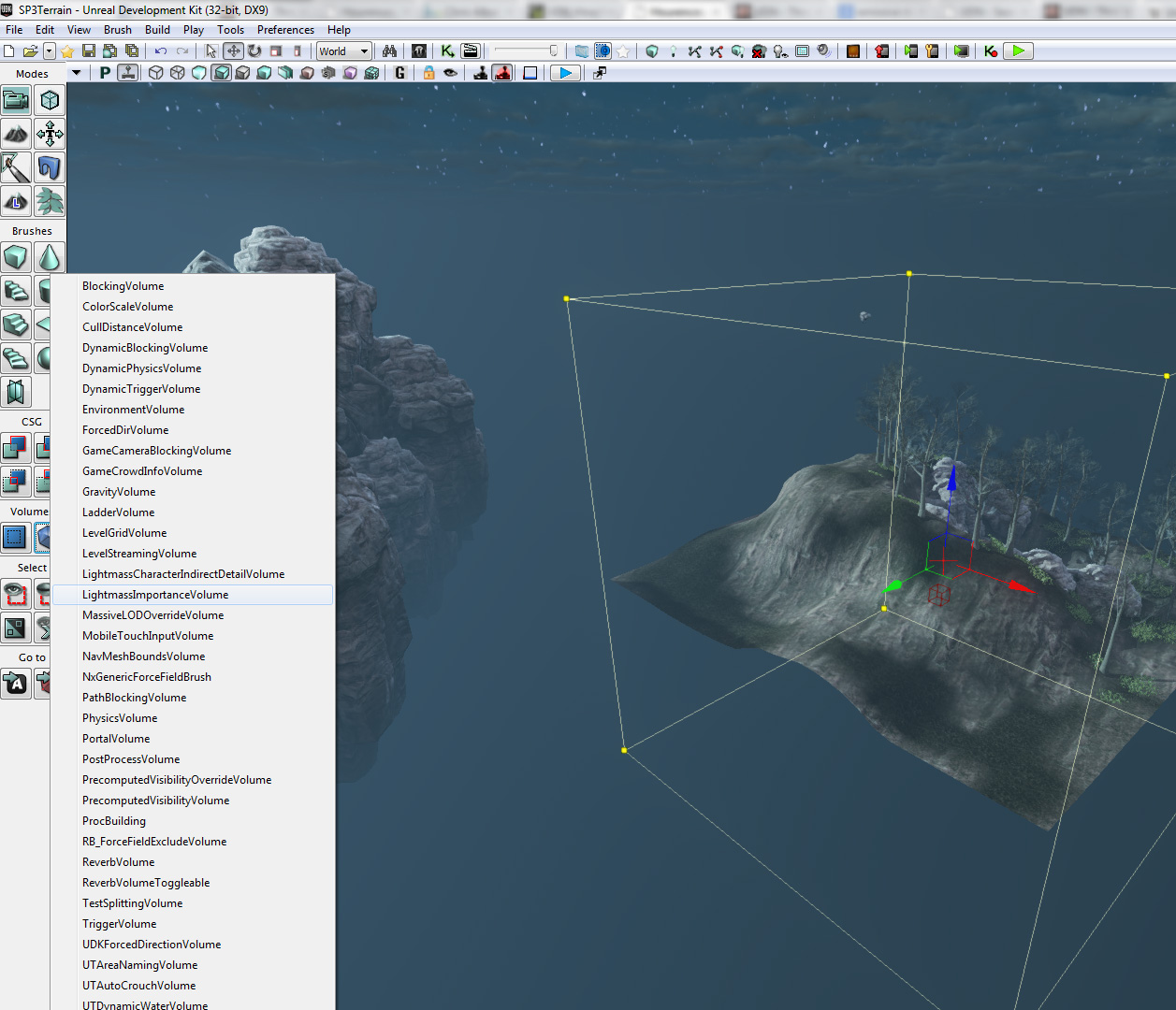Open Landscape mode tool

point(16,201)
